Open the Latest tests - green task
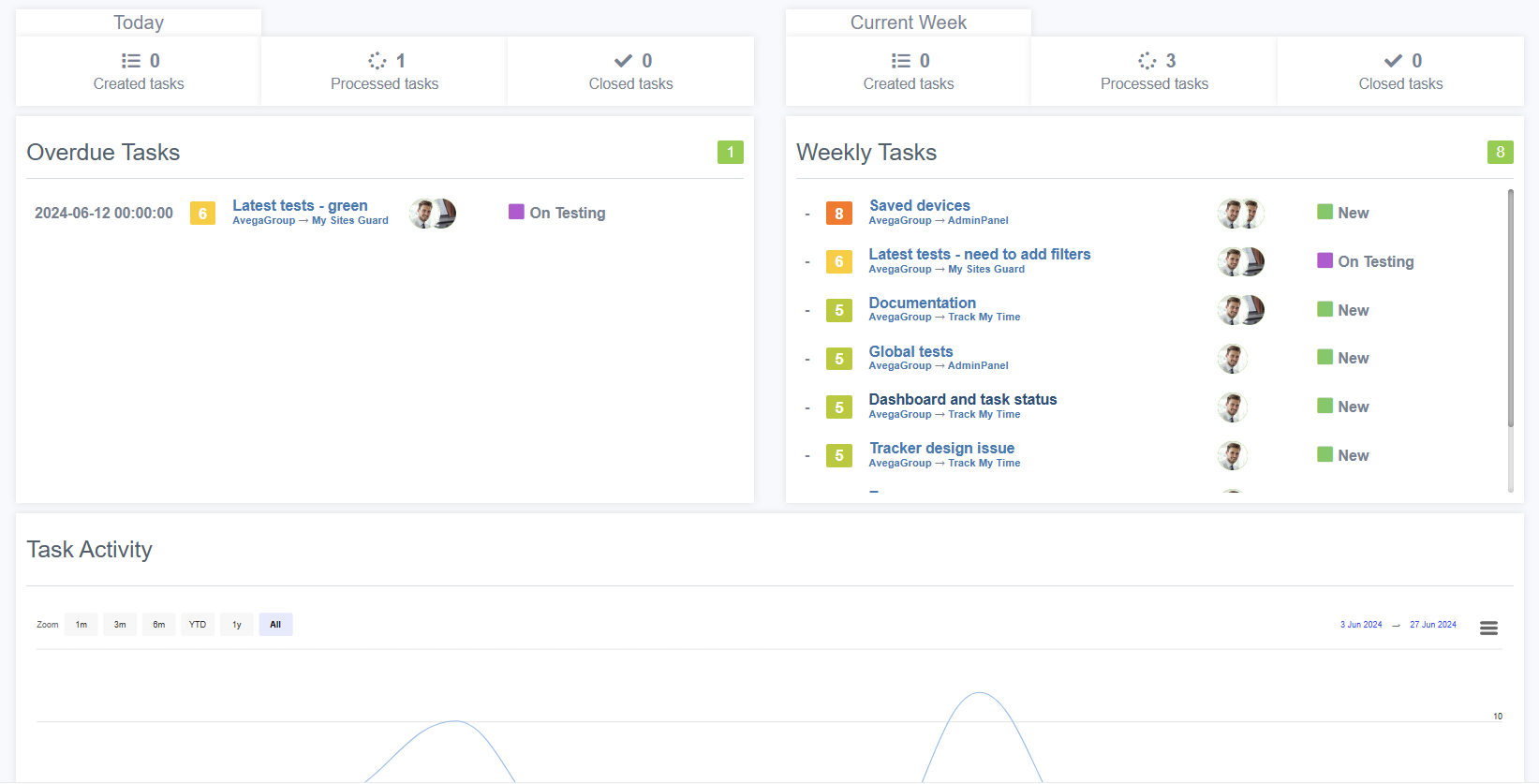1539x784 pixels. coord(300,205)
